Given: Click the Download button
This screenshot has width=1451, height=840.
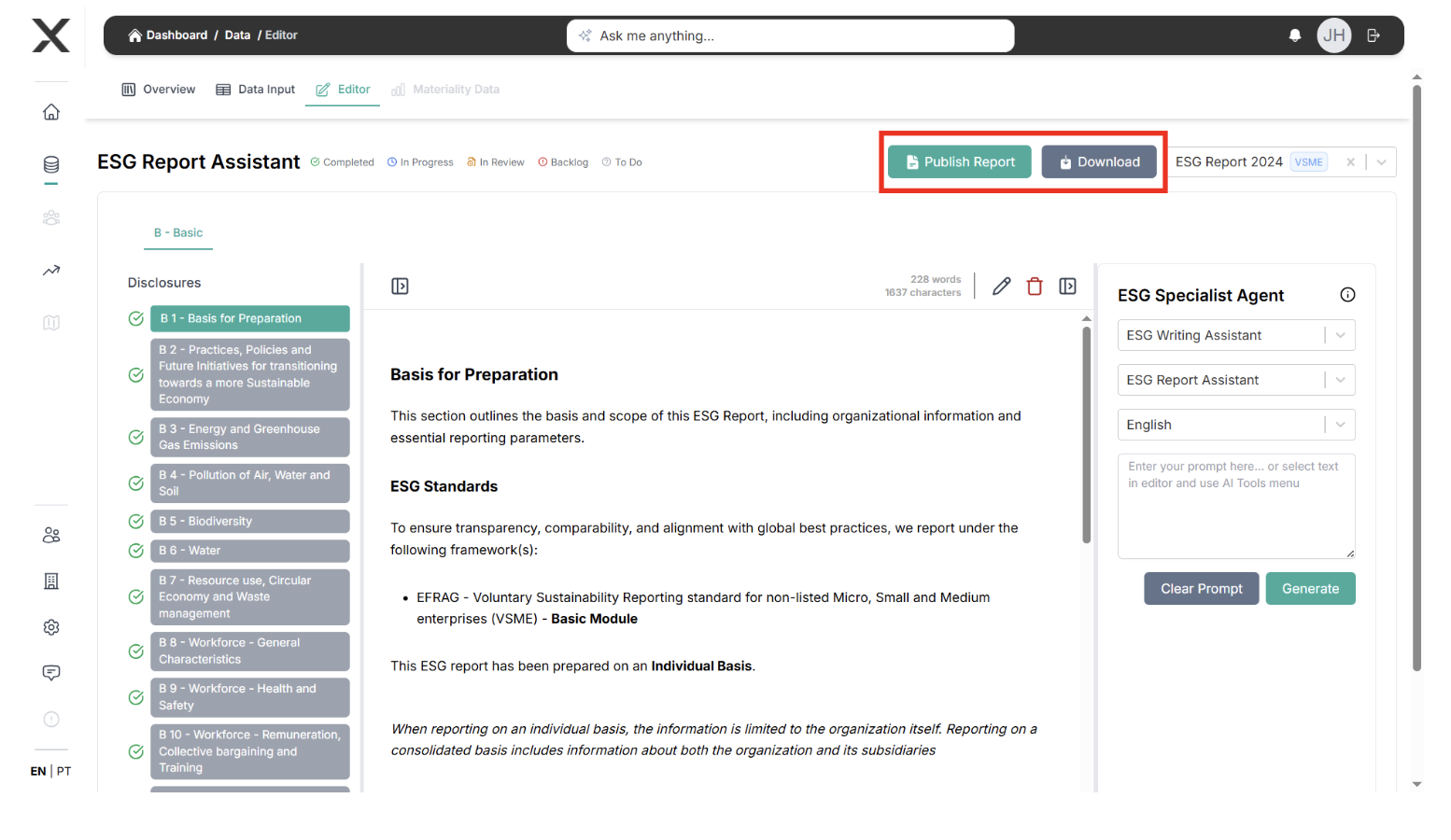Looking at the screenshot, I should tap(1099, 162).
